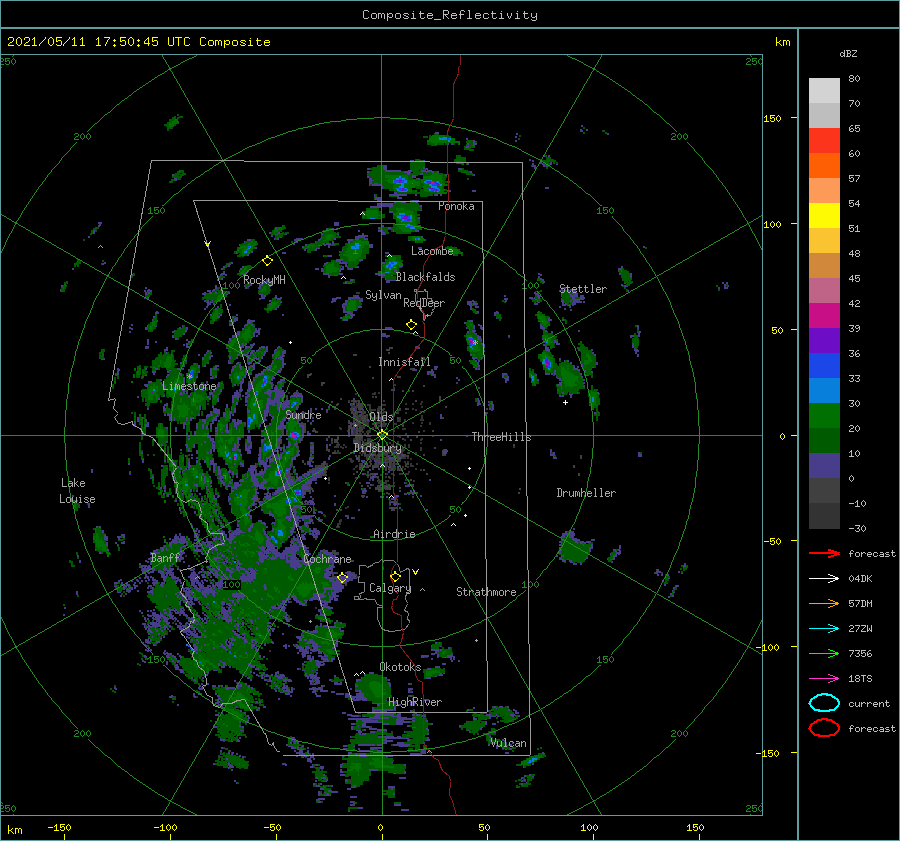The image size is (900, 841).
Task: Click the green 7356 arrow legend icon
Action: (x=824, y=653)
